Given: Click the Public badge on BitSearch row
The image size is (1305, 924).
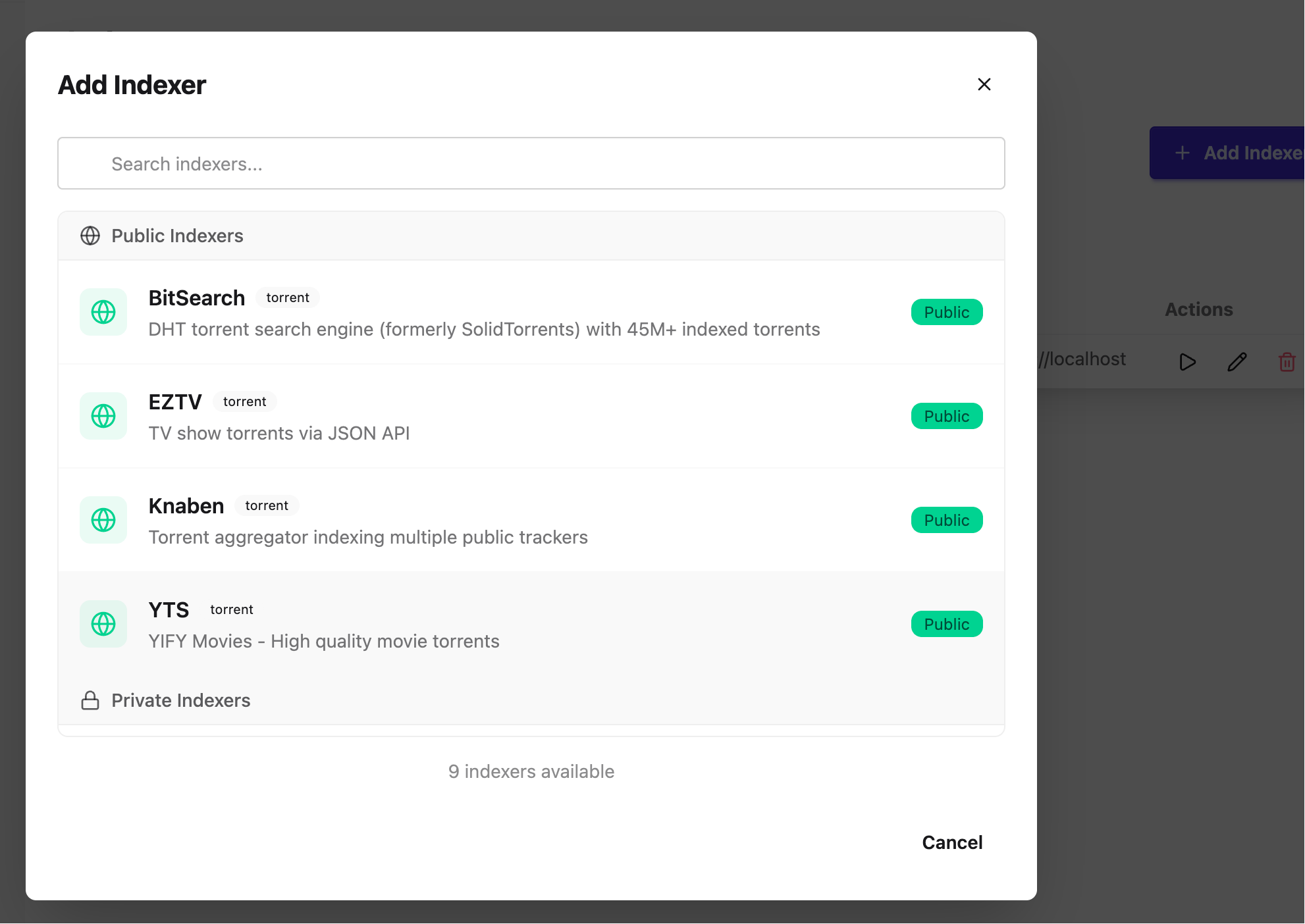Looking at the screenshot, I should point(947,312).
